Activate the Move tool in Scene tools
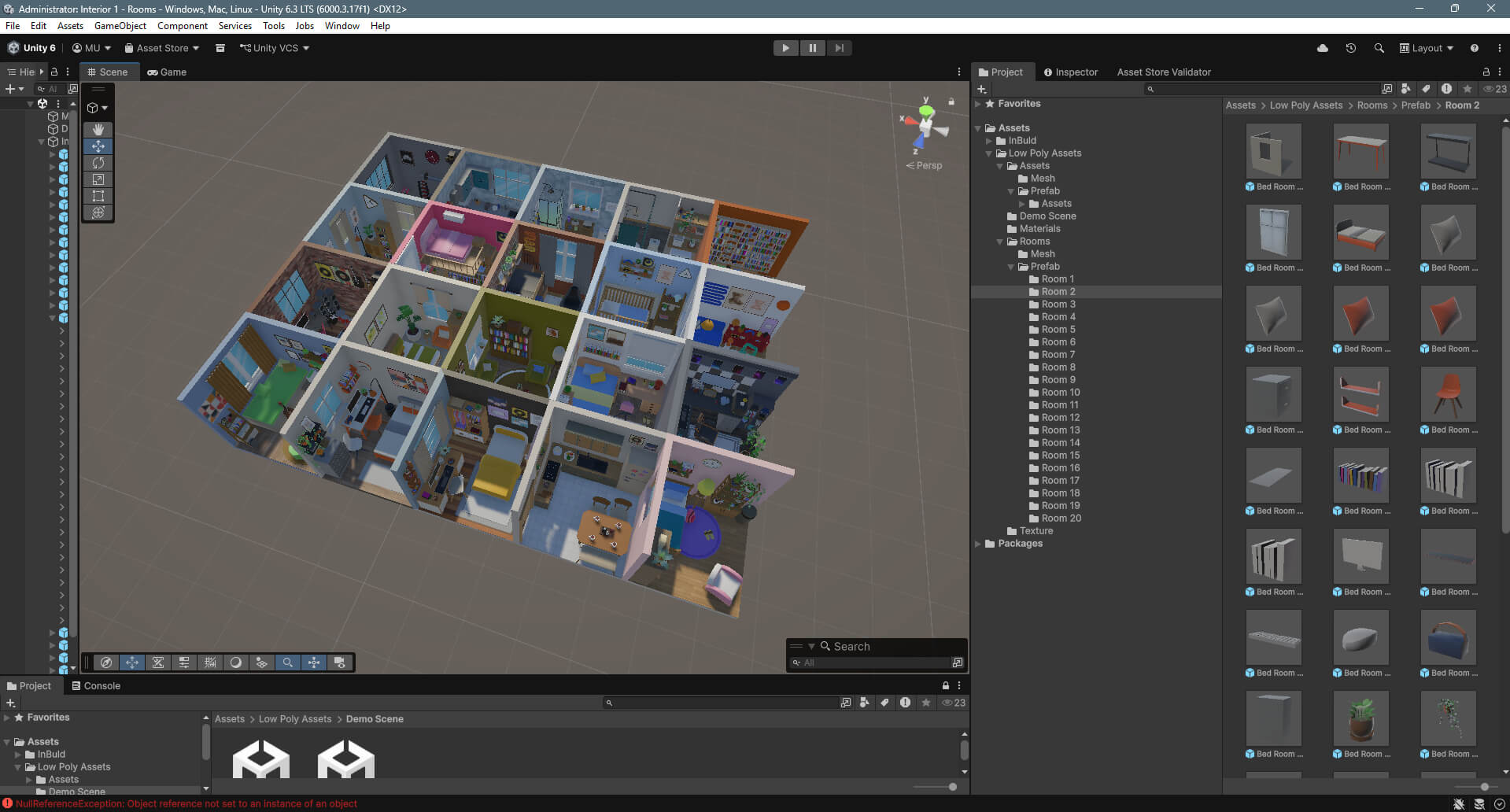Viewport: 1510px width, 812px height. [98, 146]
